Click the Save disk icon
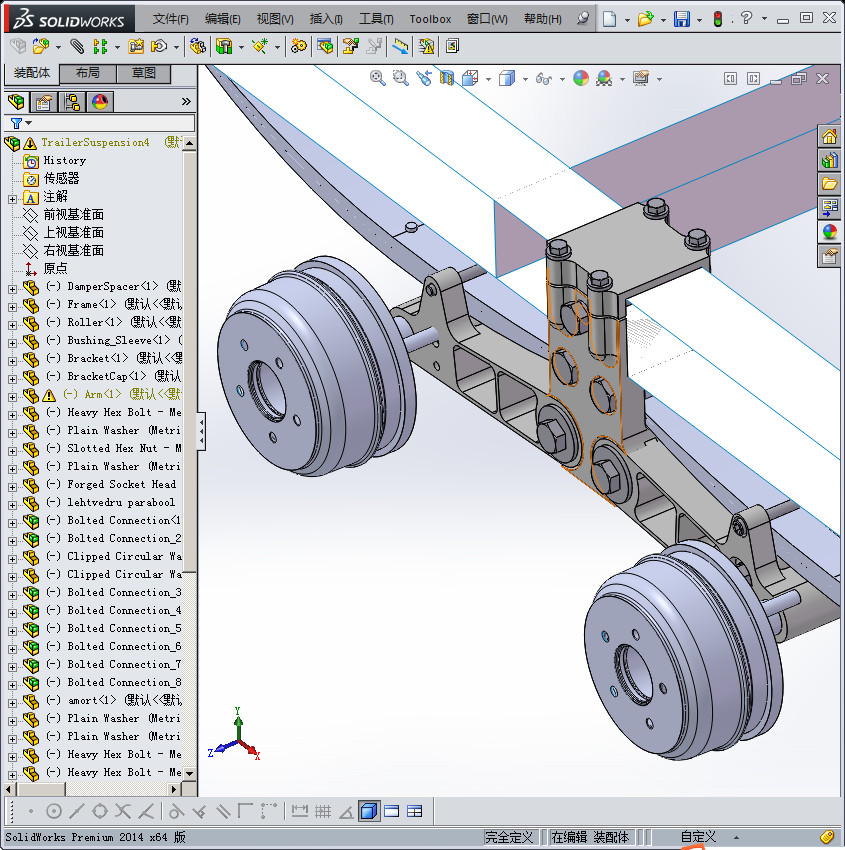Viewport: 845px width, 850px height. (681, 20)
